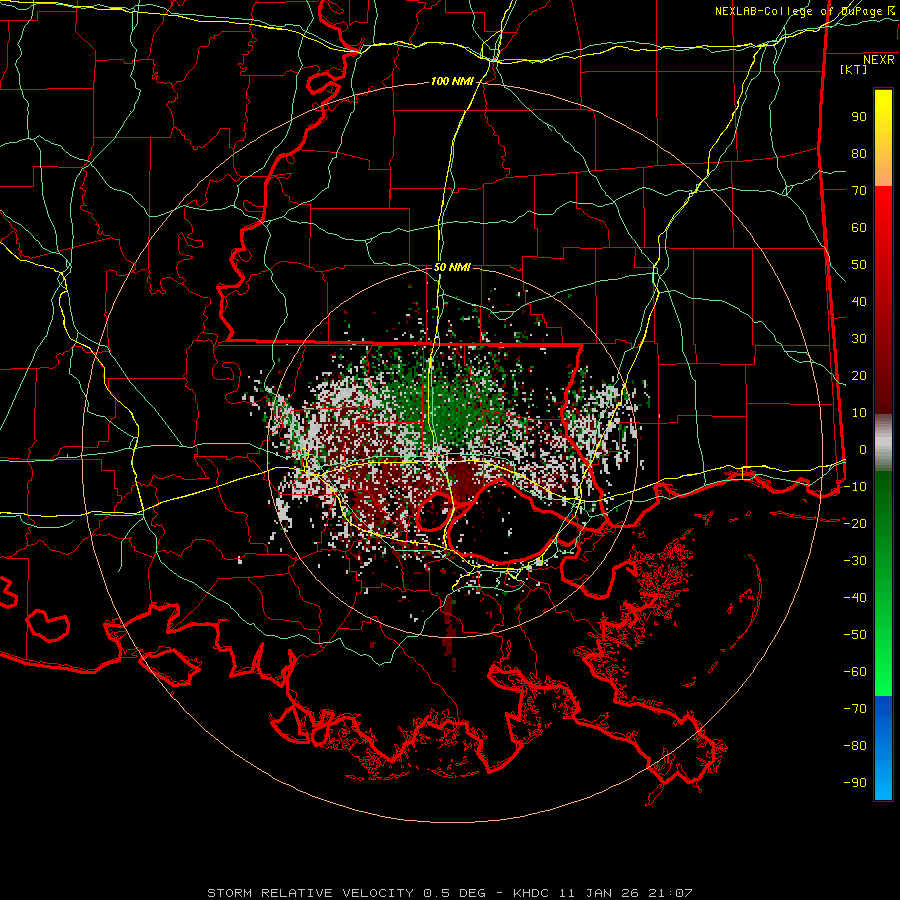This screenshot has width=900, height=900.
Task: Click the blue bottom segment of the color bar
Action: pyautogui.click(x=883, y=748)
